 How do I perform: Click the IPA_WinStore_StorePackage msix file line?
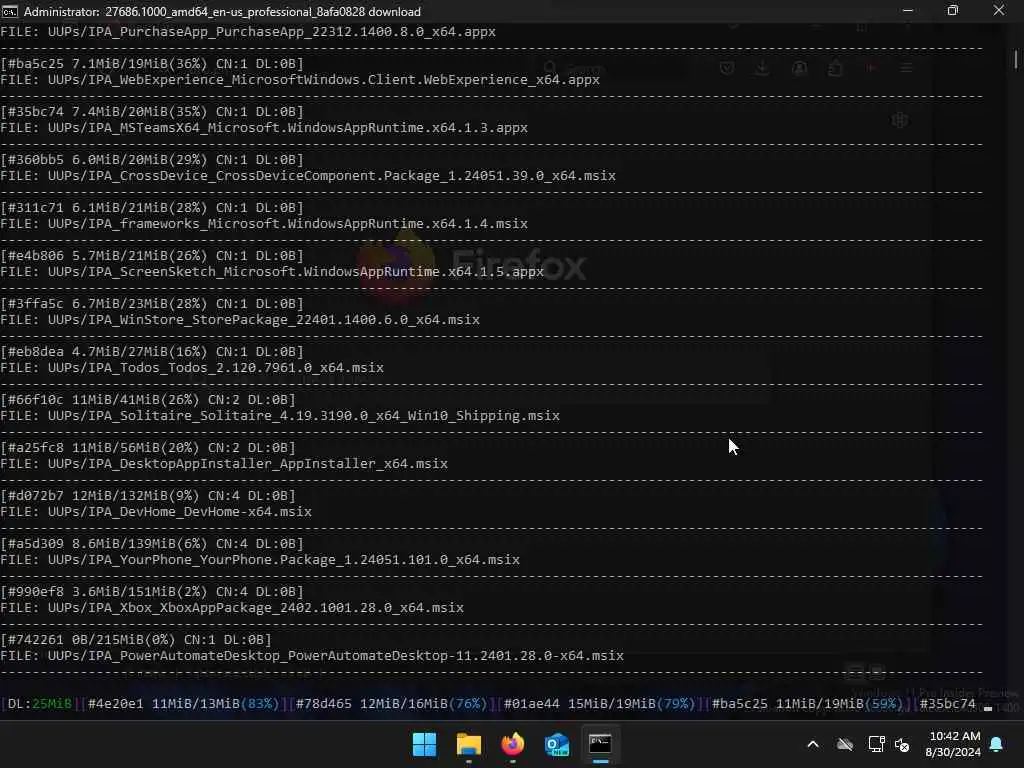pos(240,319)
